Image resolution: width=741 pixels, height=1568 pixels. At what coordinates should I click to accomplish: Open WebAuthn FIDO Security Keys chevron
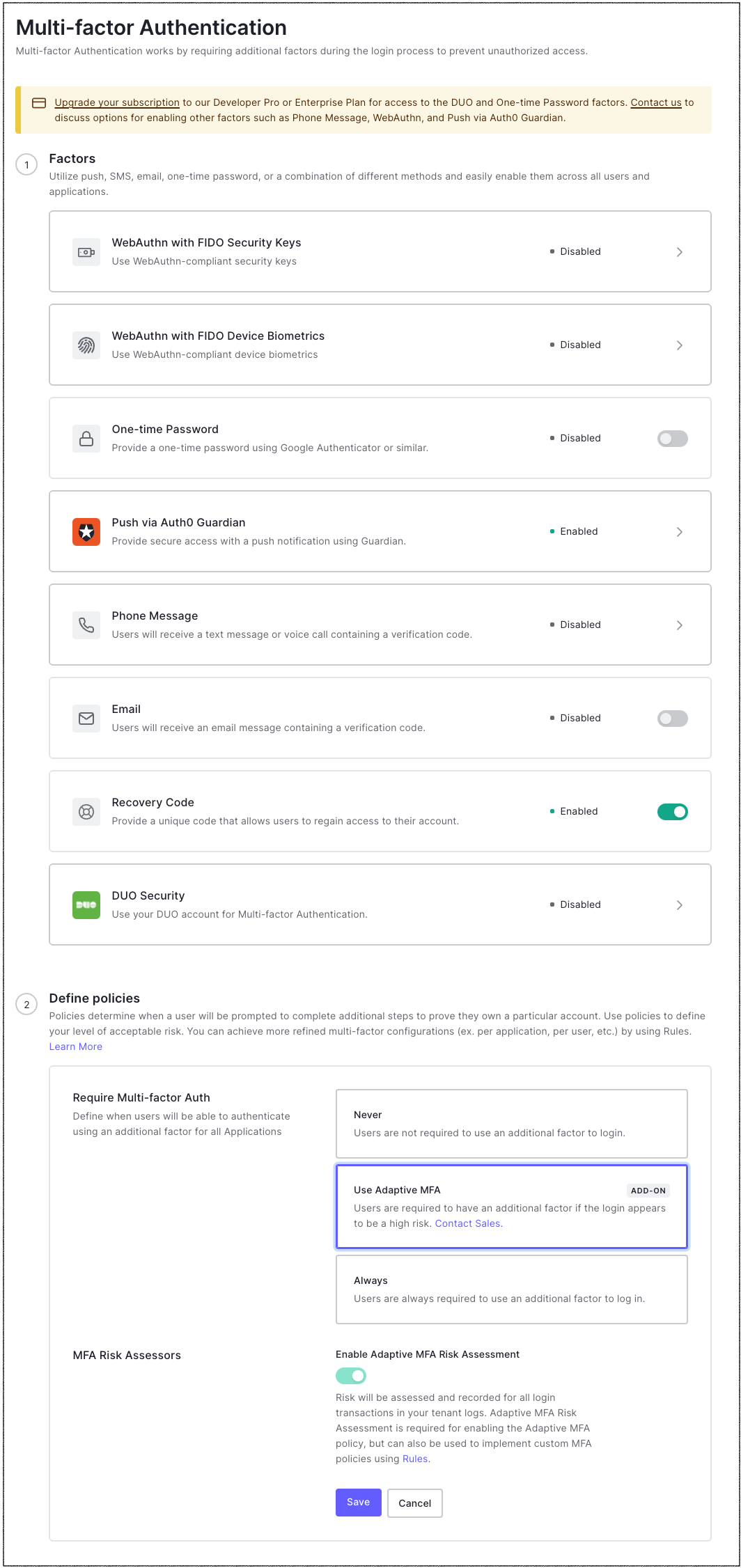[679, 252]
